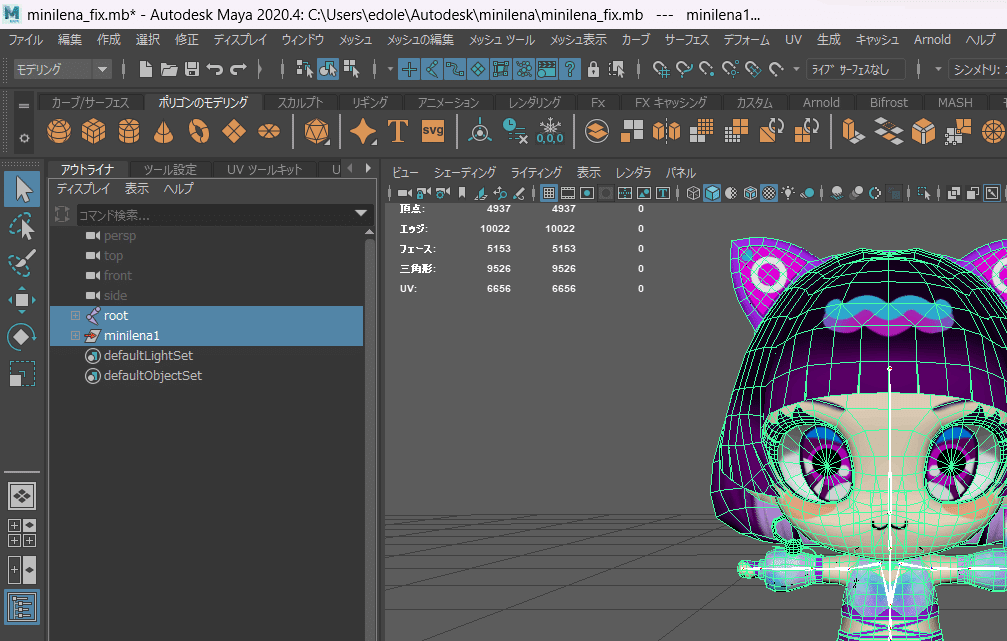This screenshot has width=1007, height=641.
Task: Create a polygon torus from the shelf
Action: point(199,131)
